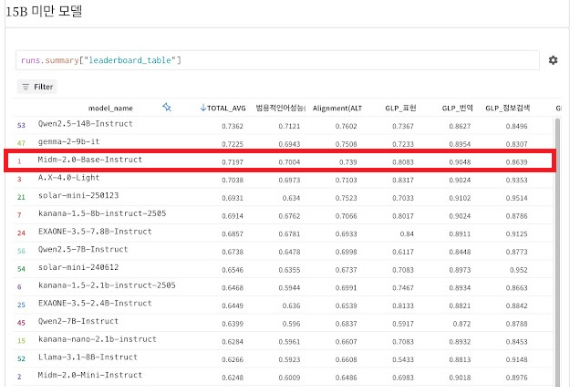Screen dimensions: 580x387
Task: Select the Midm-2.0-Mini-Instruct row name
Action: [90, 375]
